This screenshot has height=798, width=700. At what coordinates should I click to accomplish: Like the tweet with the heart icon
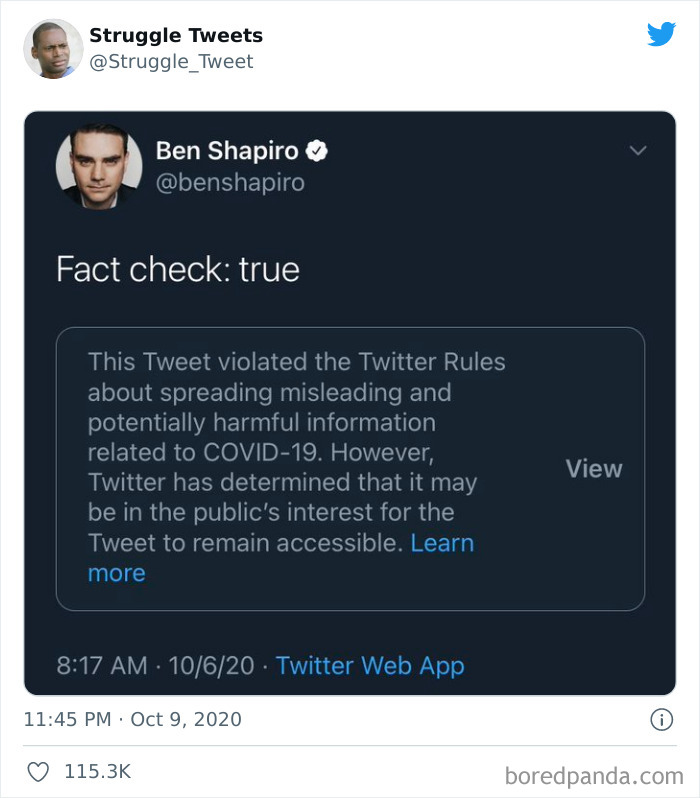coord(39,772)
